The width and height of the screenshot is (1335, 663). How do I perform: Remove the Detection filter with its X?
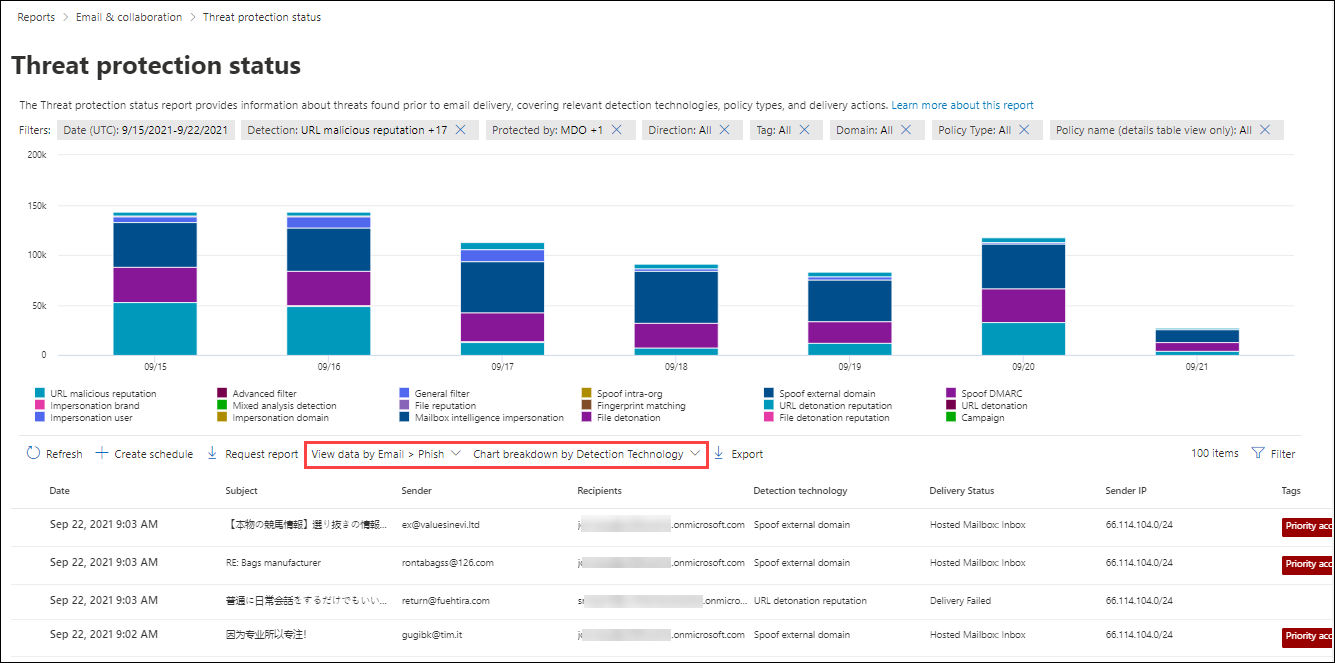click(461, 130)
